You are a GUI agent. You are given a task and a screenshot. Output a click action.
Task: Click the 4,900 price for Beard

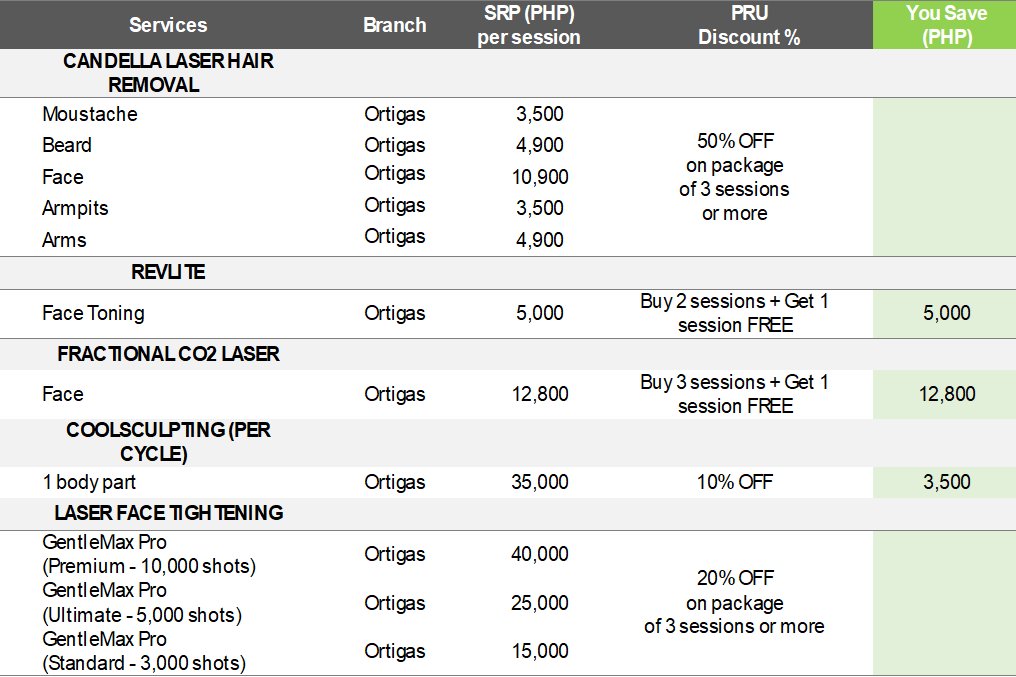pos(540,145)
